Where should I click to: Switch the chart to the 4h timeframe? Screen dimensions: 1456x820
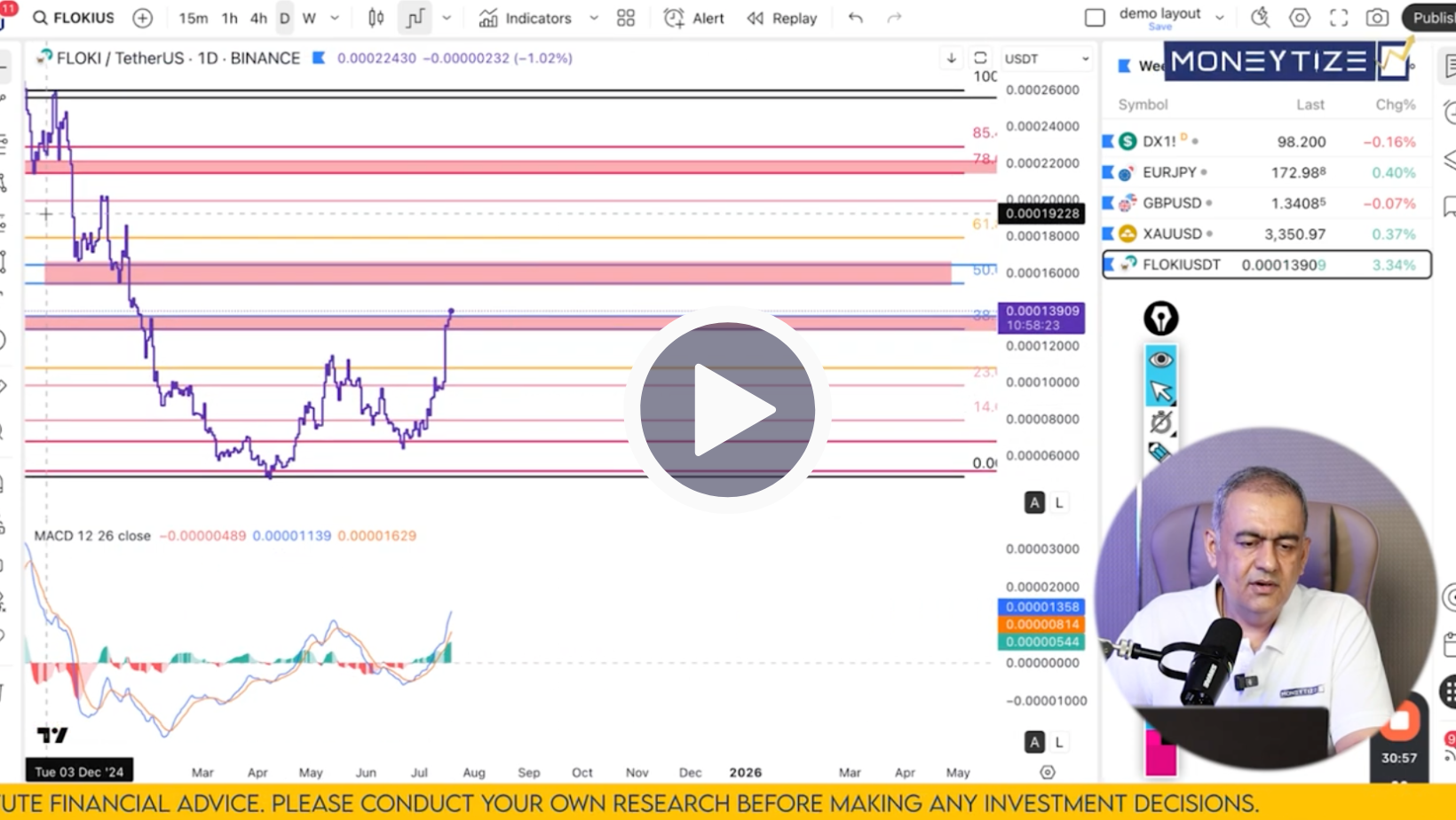point(258,18)
